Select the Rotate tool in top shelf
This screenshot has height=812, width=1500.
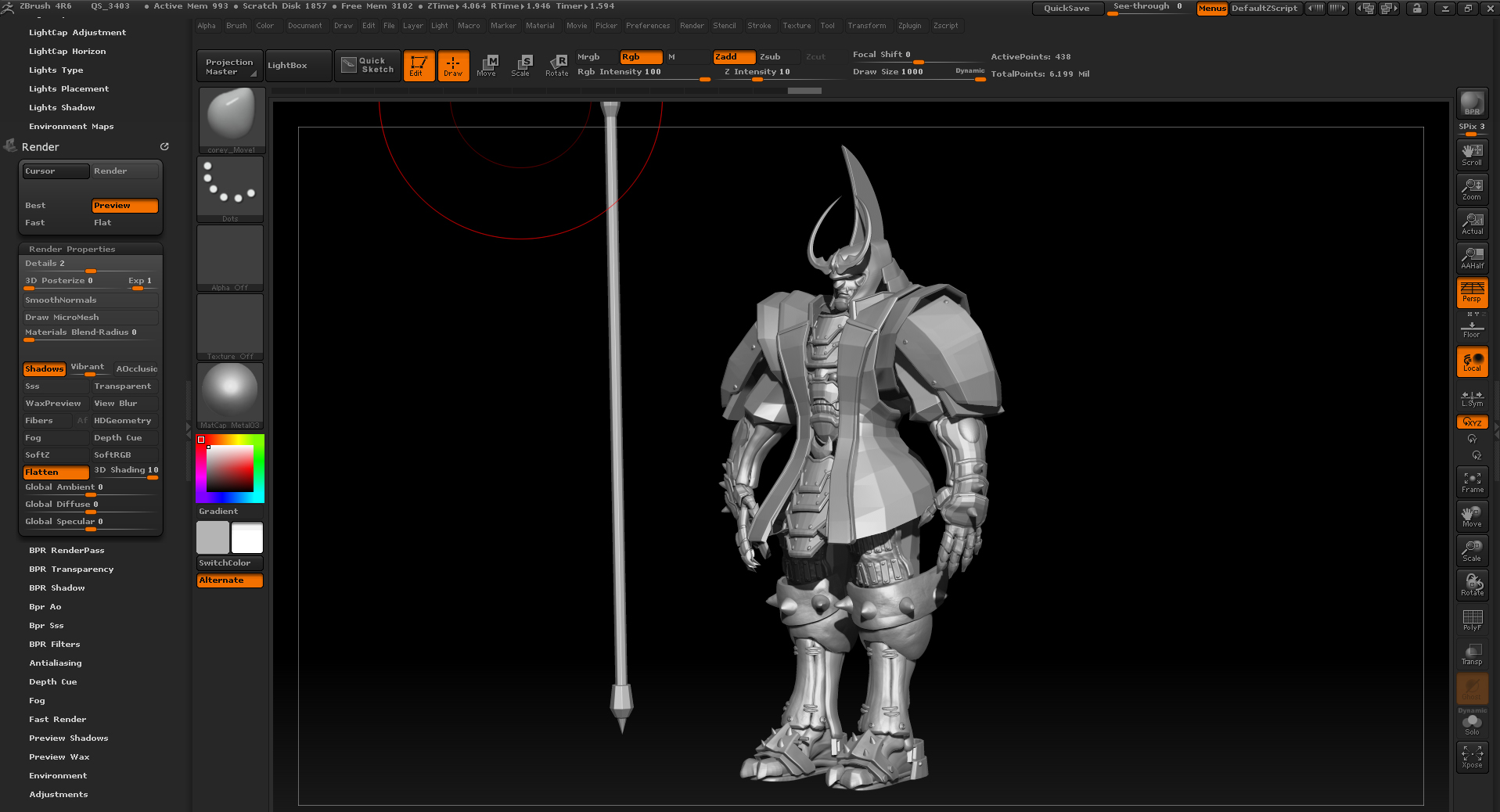click(x=557, y=66)
